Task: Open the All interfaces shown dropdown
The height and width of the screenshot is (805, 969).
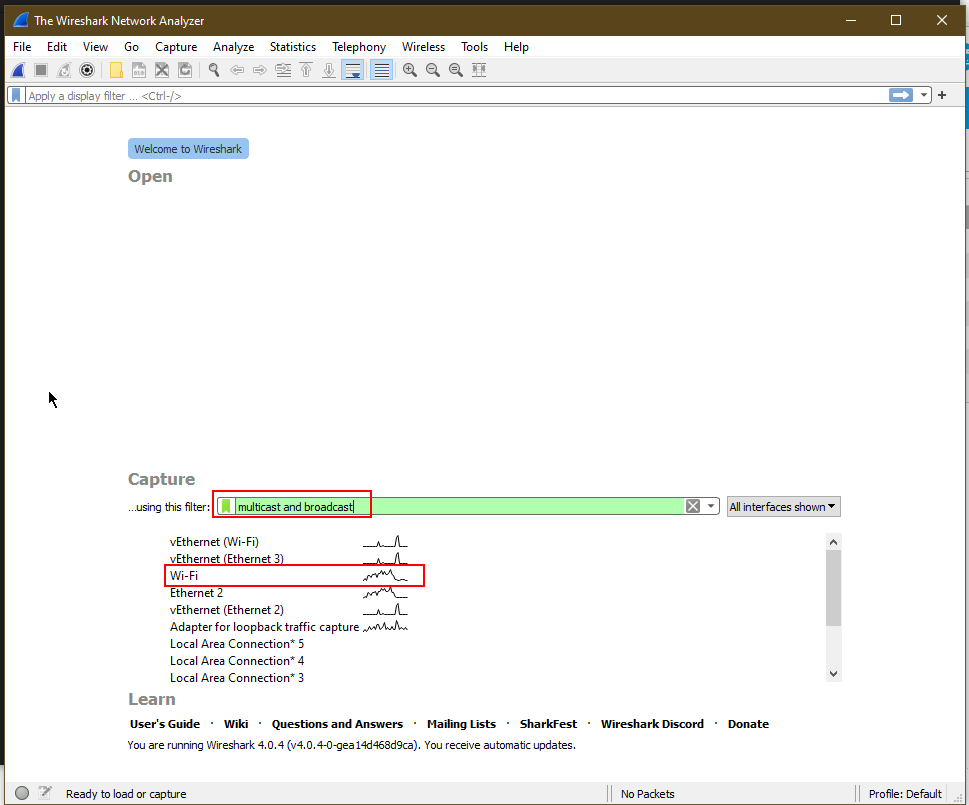Action: [783, 506]
